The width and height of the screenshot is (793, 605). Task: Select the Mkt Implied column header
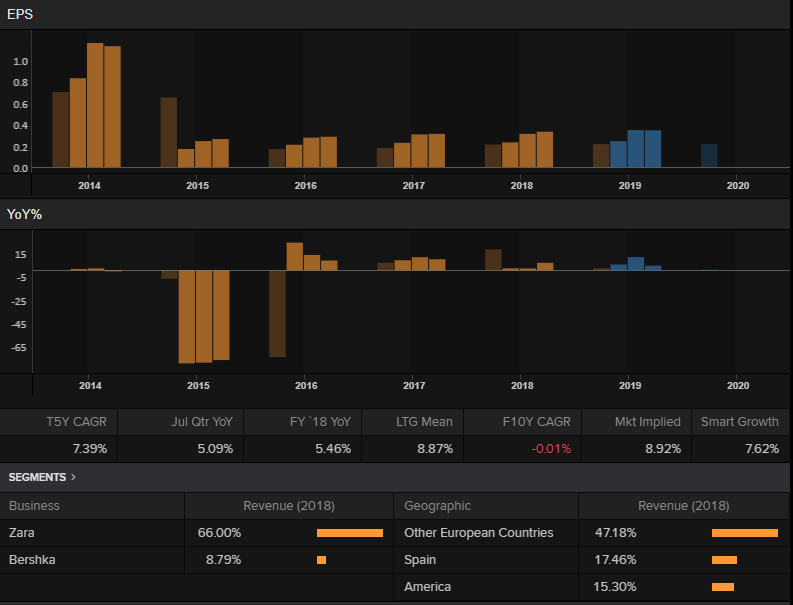click(647, 422)
